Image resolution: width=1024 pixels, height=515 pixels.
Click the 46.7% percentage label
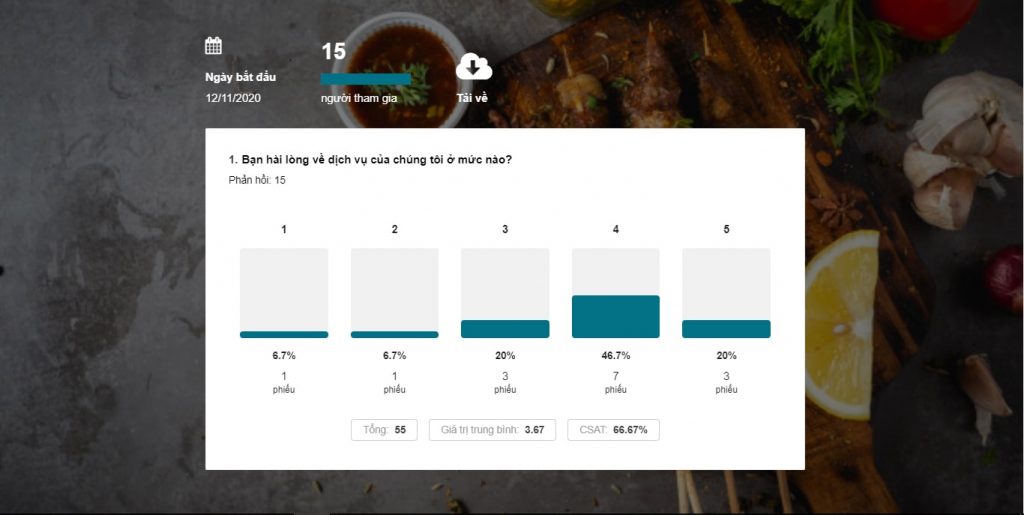point(616,356)
